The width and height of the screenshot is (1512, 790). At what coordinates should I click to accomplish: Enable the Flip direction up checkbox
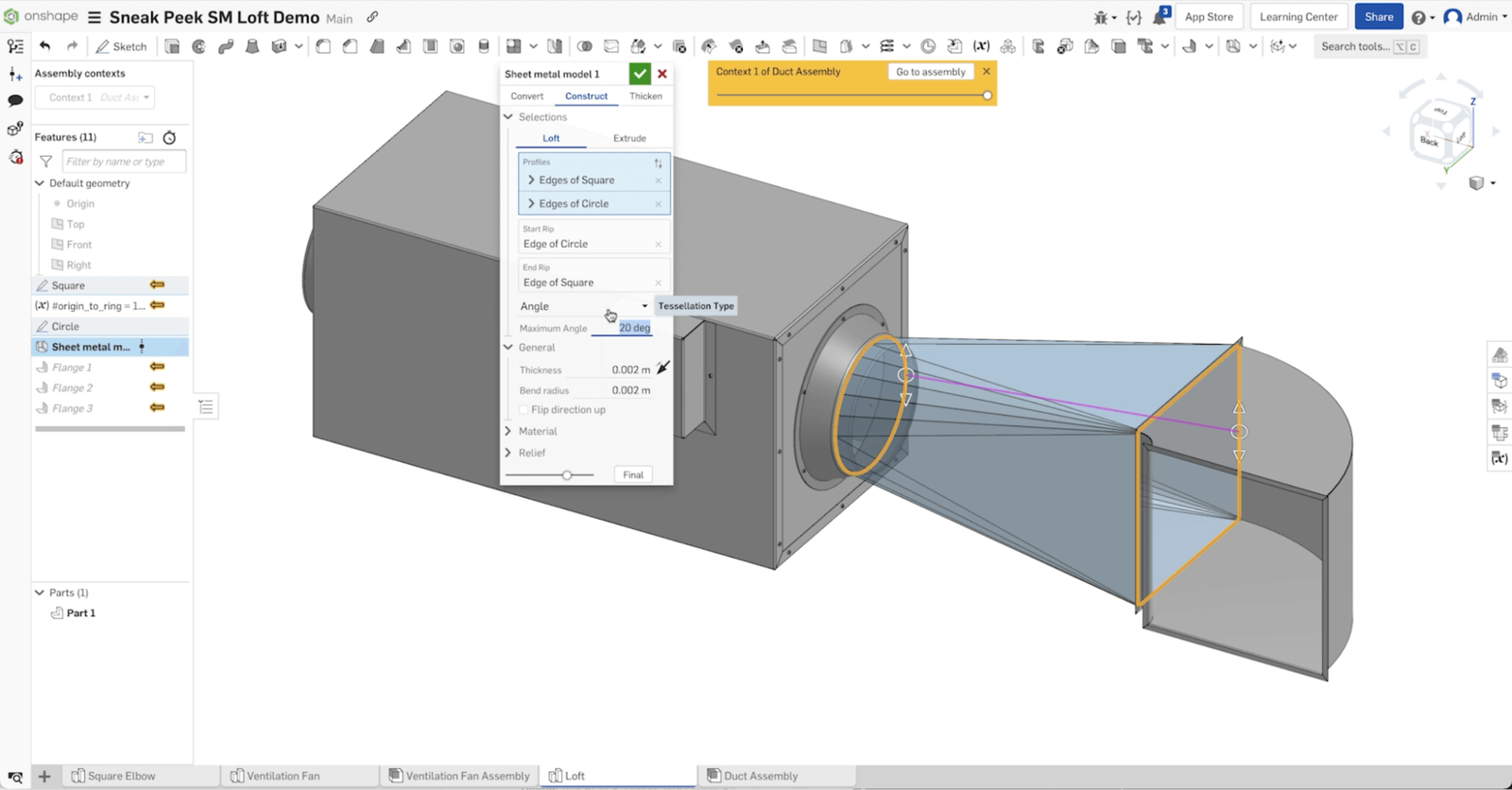tap(524, 410)
